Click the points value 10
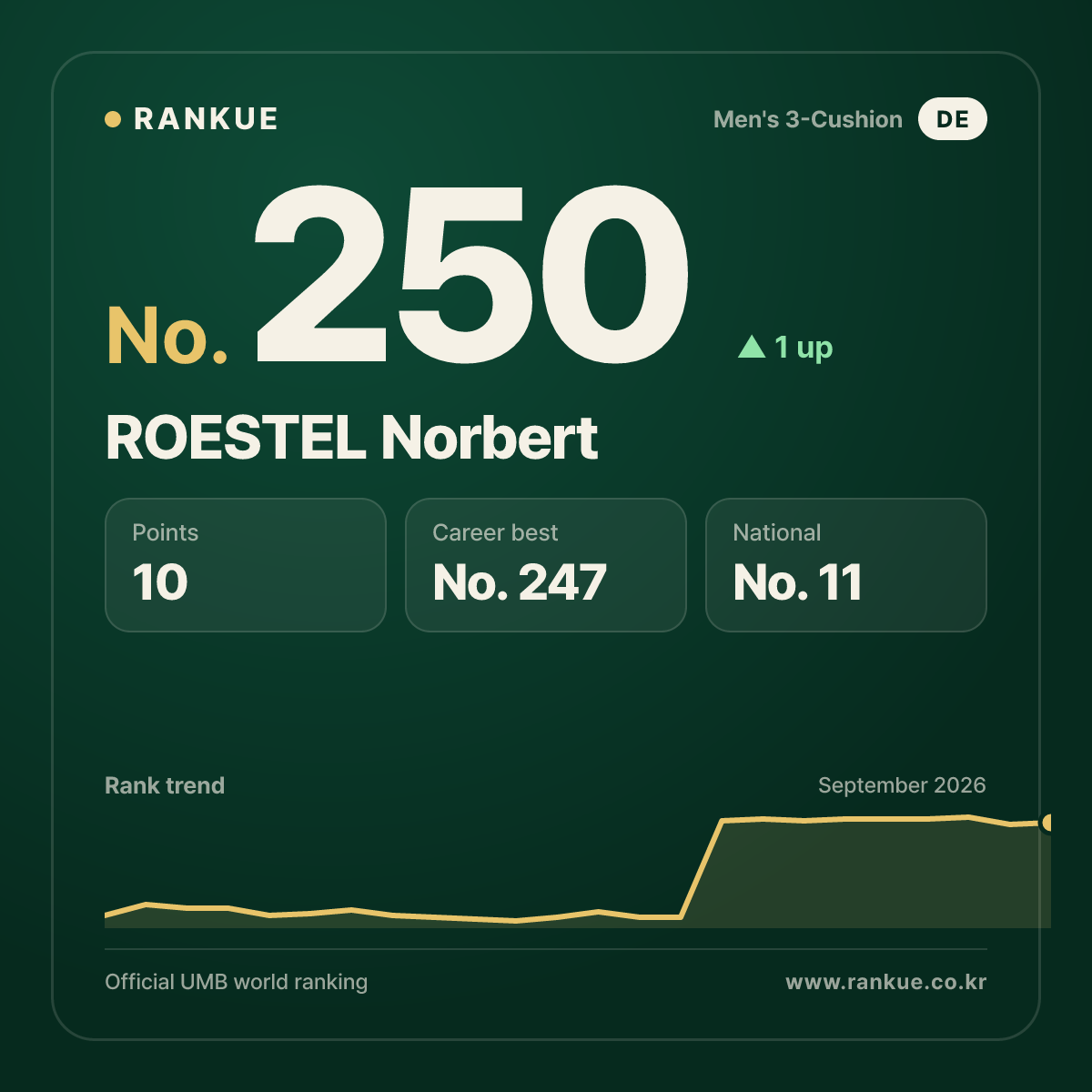This screenshot has width=1092, height=1092. [x=160, y=582]
